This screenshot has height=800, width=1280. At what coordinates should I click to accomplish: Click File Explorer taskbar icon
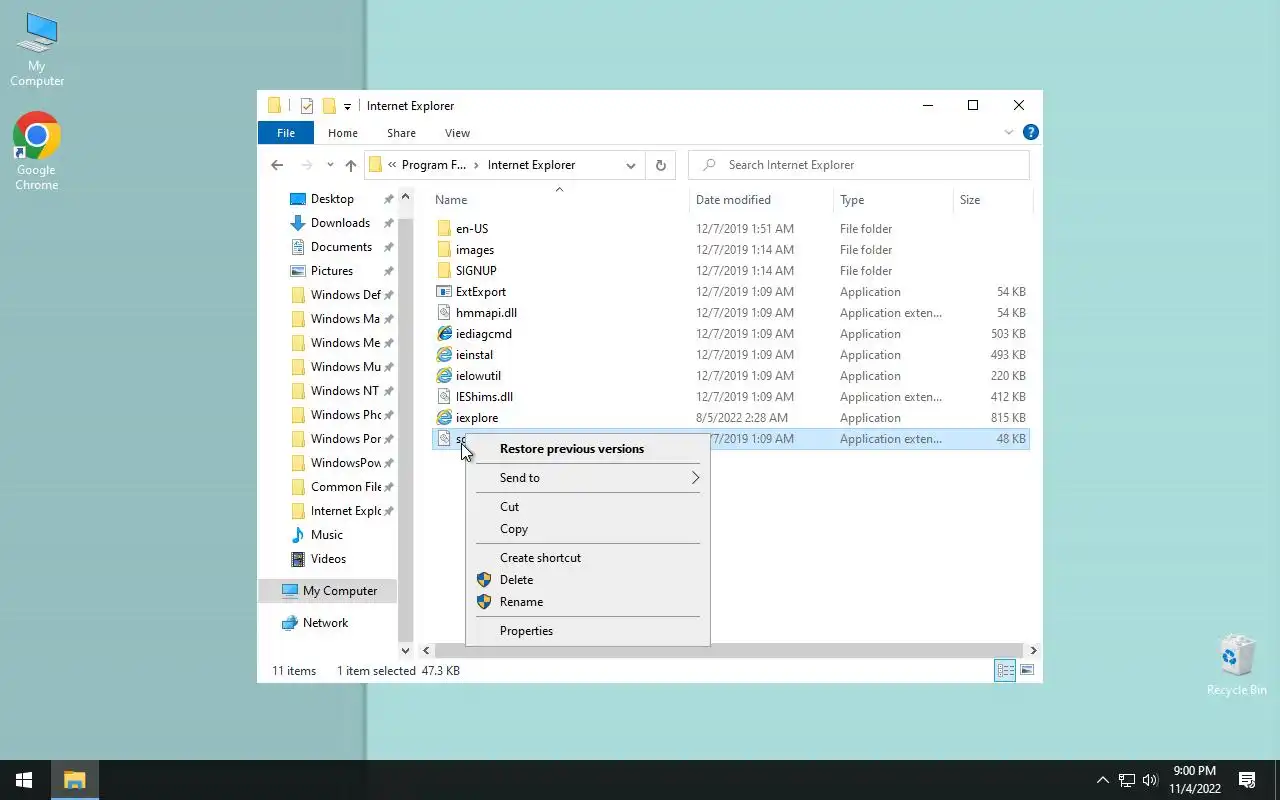tap(74, 780)
